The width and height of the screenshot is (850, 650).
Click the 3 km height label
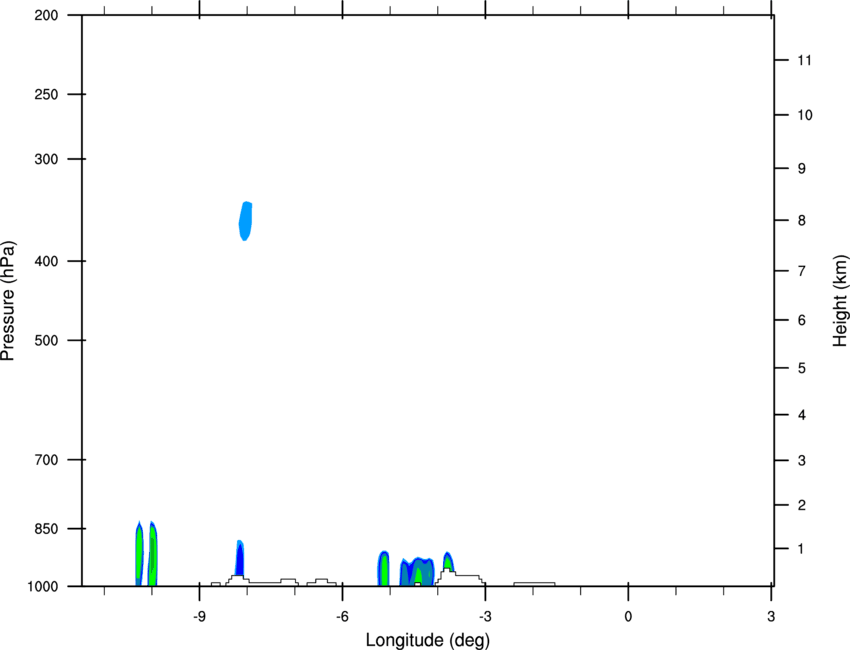coord(802,460)
